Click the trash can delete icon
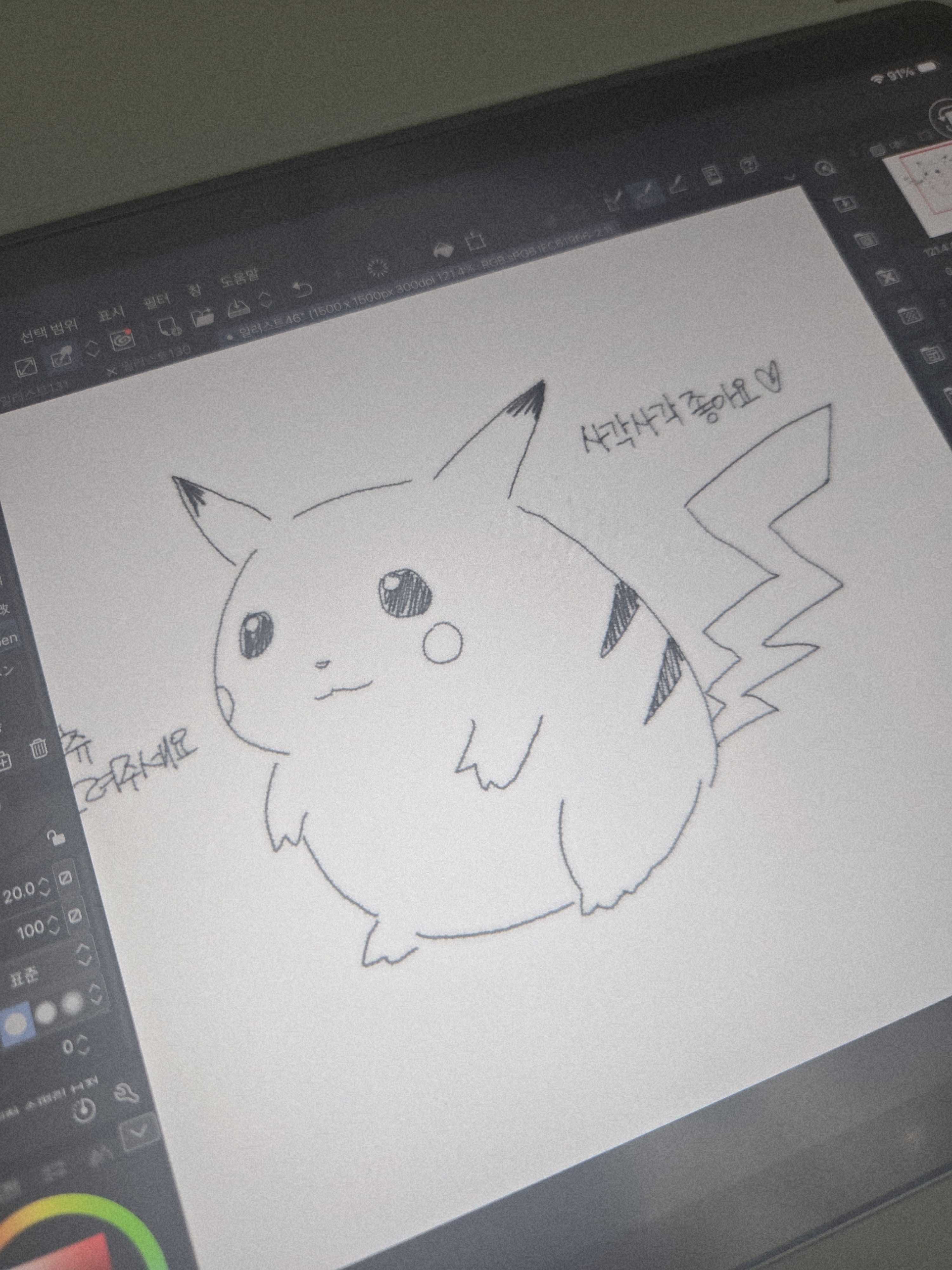 39,749
